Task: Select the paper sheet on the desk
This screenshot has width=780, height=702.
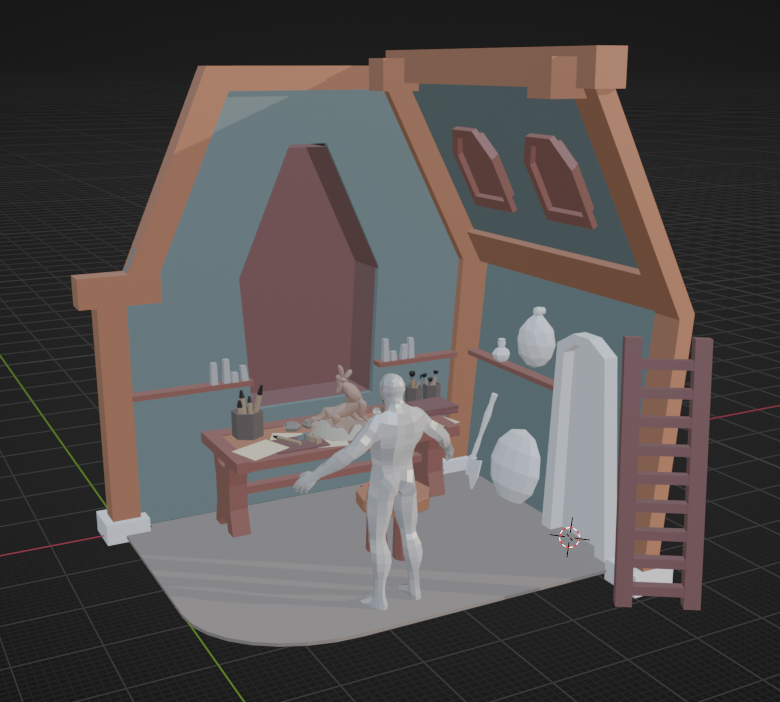Action: click(x=258, y=450)
